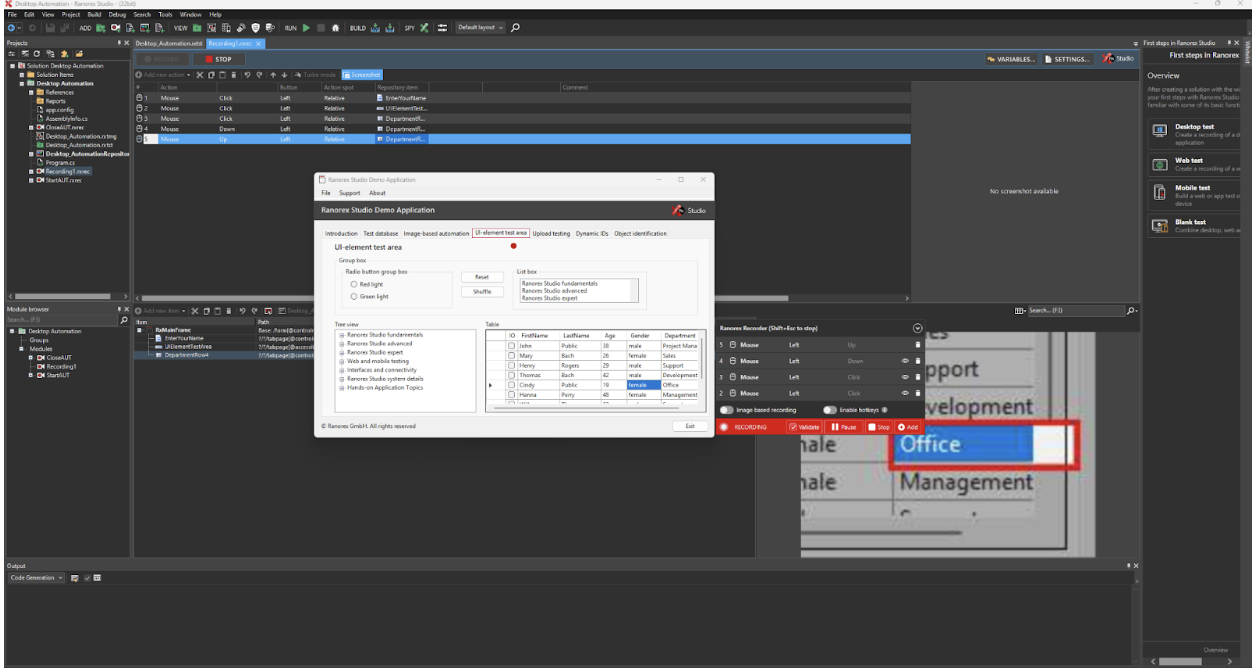Click the Mobile test icon in First steps

[x=1160, y=192]
